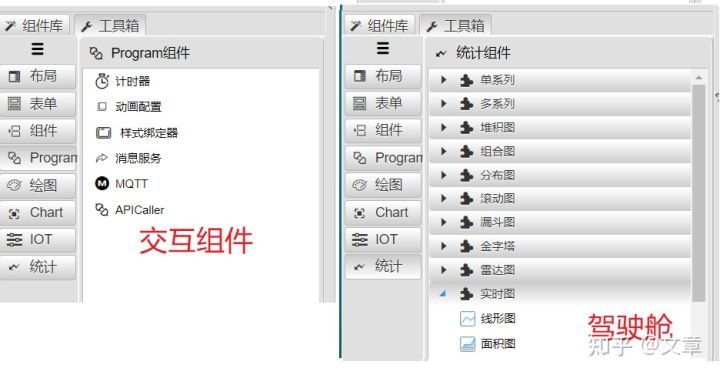Click 表单 form icon in right panel
Viewport: 720px width, 375px height.
pyautogui.click(x=360, y=103)
